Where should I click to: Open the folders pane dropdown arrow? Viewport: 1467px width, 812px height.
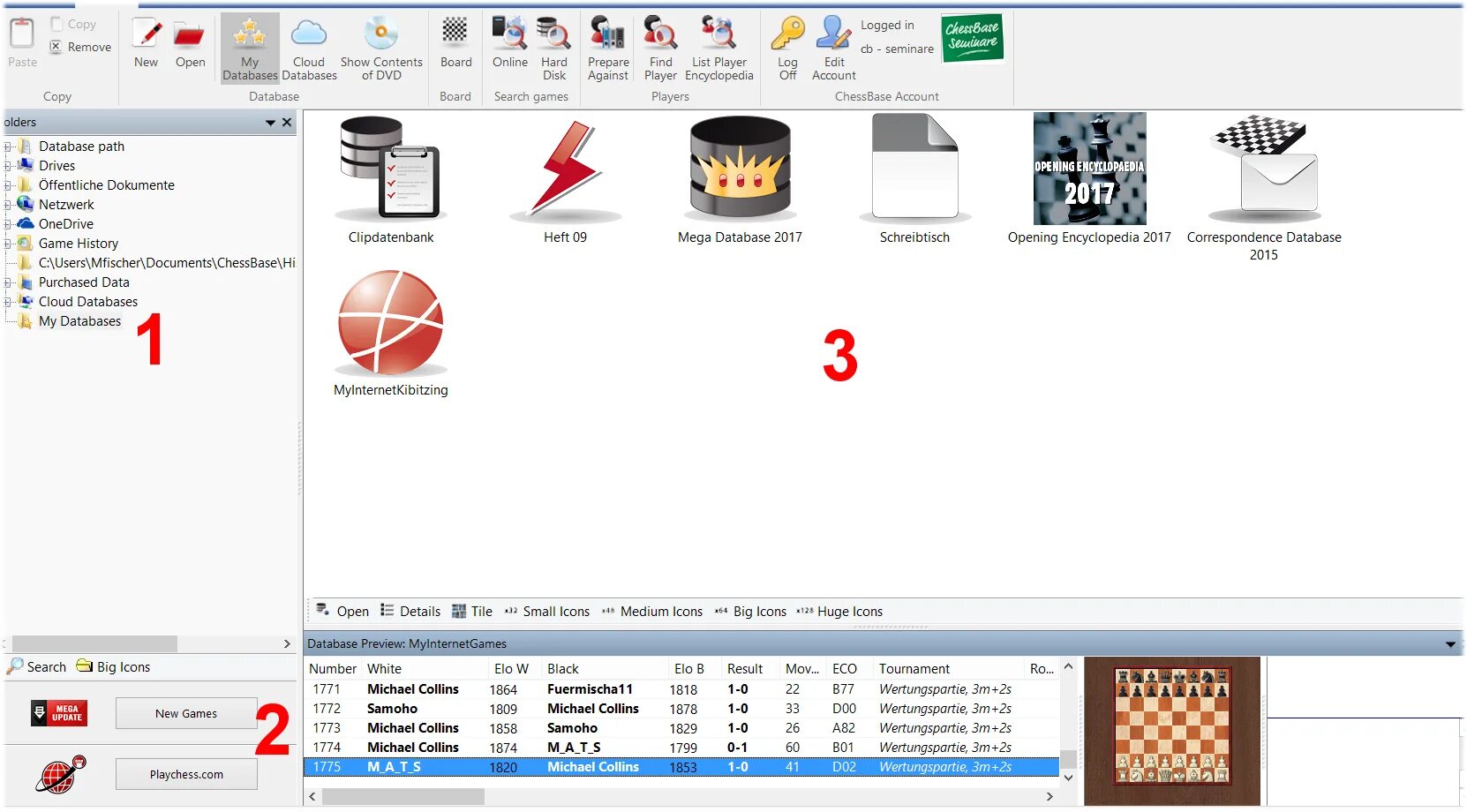[271, 123]
